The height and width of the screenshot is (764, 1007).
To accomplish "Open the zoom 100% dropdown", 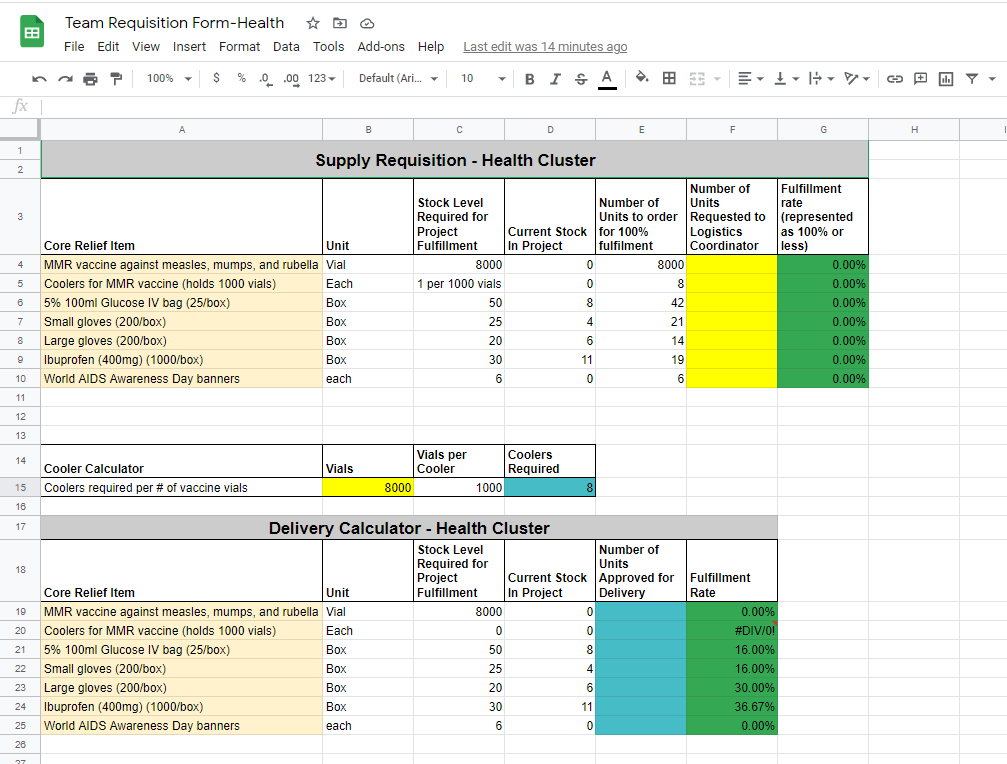I will pos(169,78).
